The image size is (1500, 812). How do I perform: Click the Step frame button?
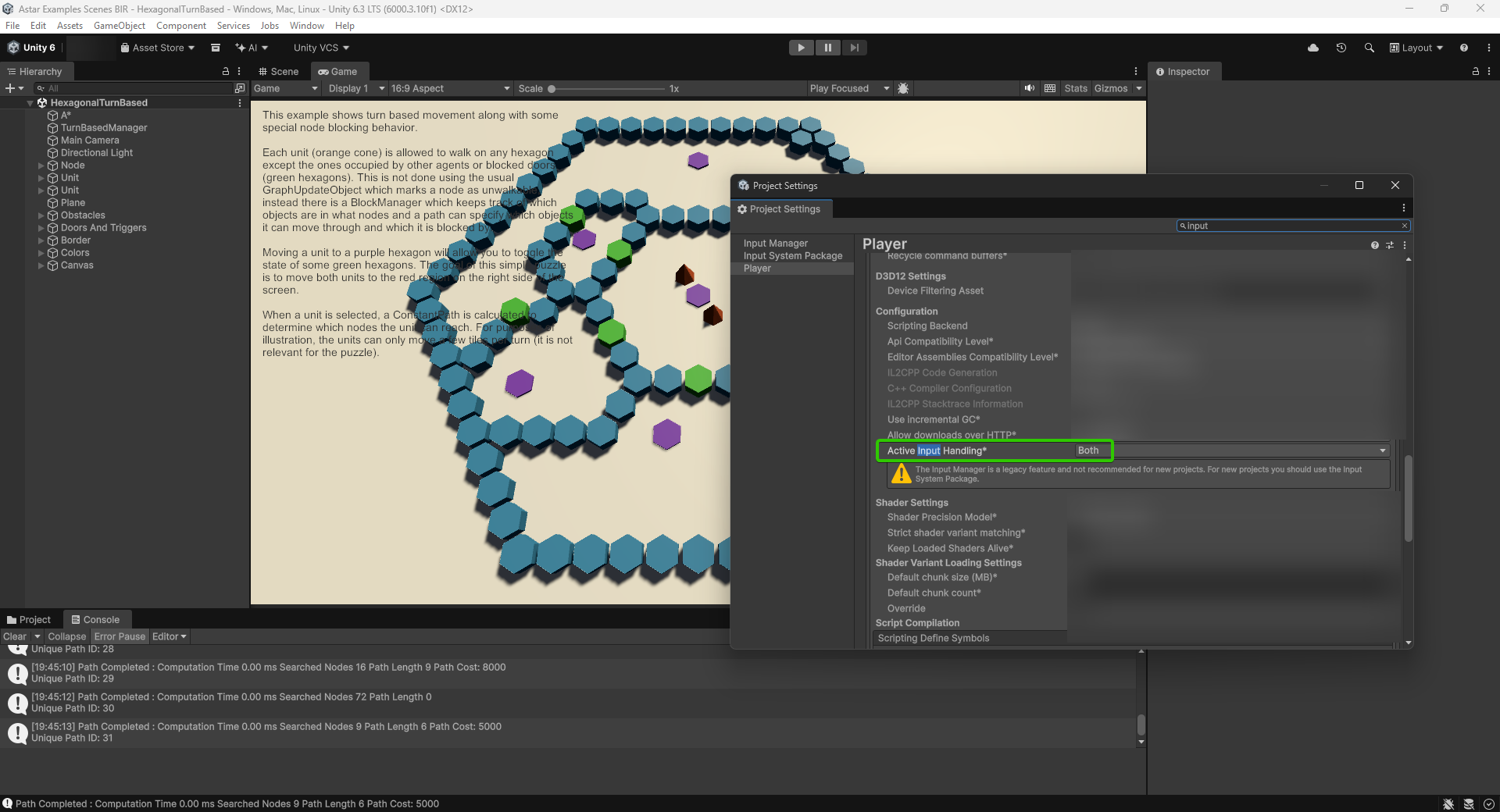tap(855, 48)
